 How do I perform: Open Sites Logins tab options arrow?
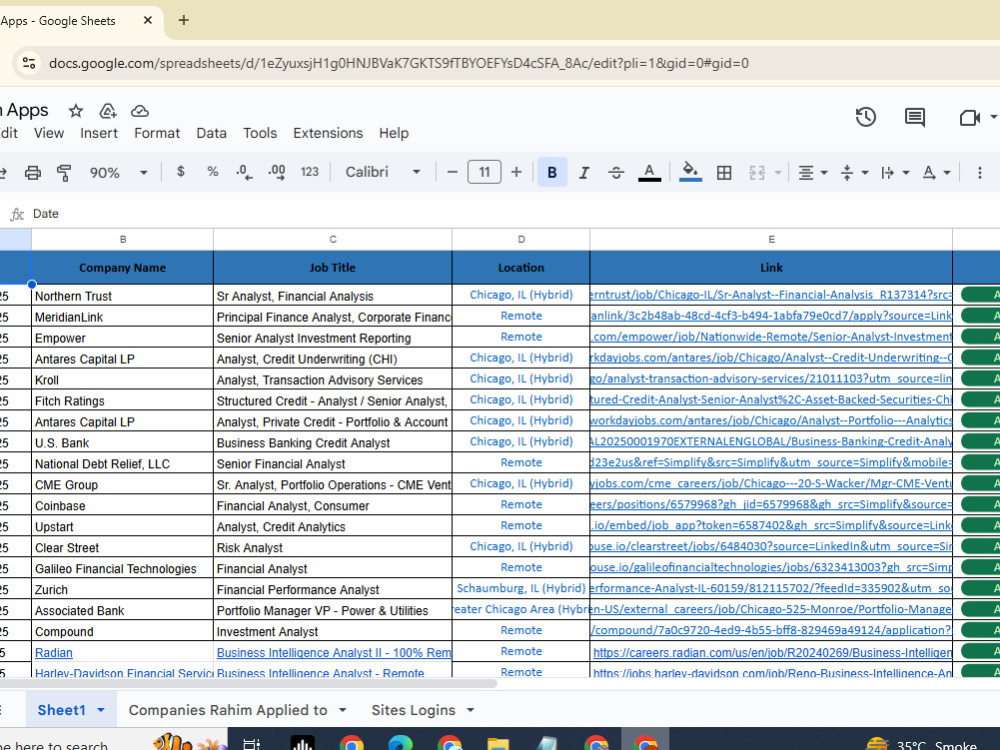tap(471, 710)
